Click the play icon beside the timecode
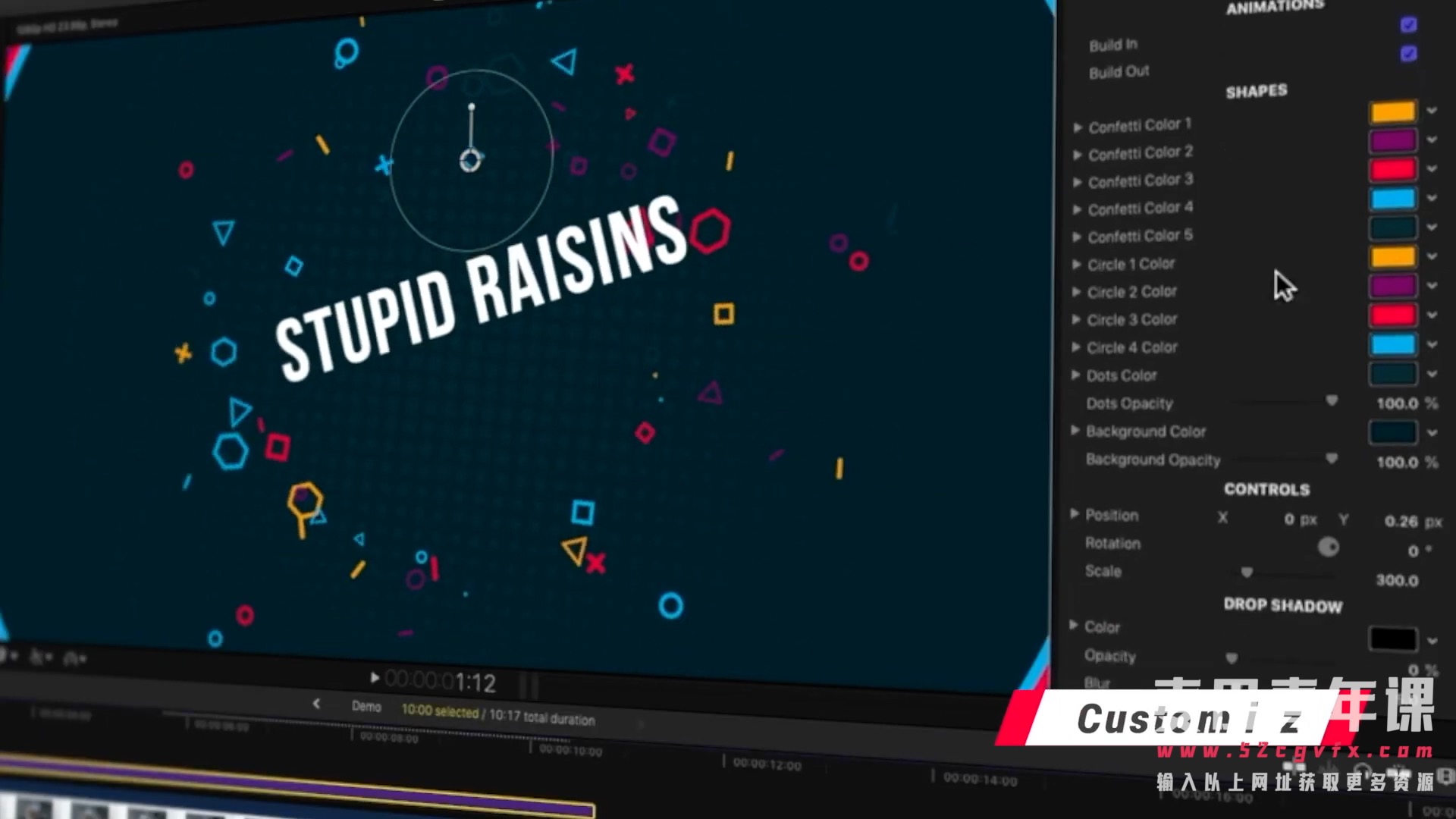Screen dimensions: 1456x819 pyautogui.click(x=375, y=677)
